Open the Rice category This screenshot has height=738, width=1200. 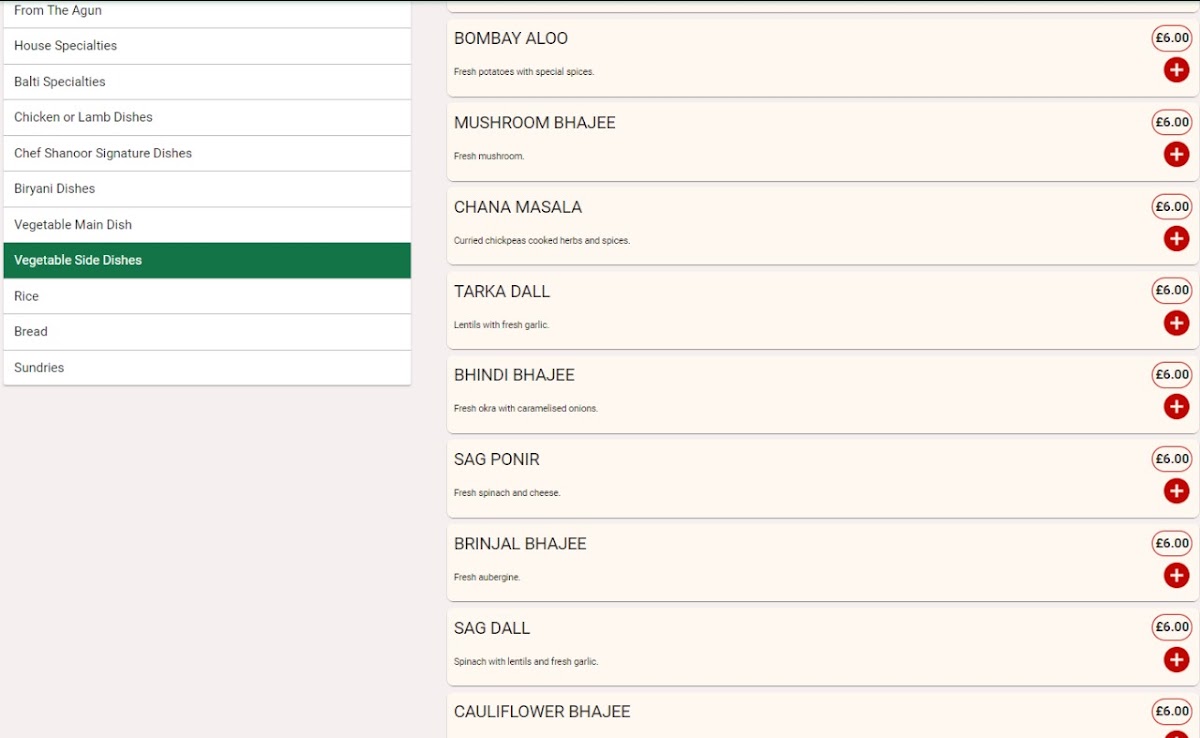coord(207,296)
